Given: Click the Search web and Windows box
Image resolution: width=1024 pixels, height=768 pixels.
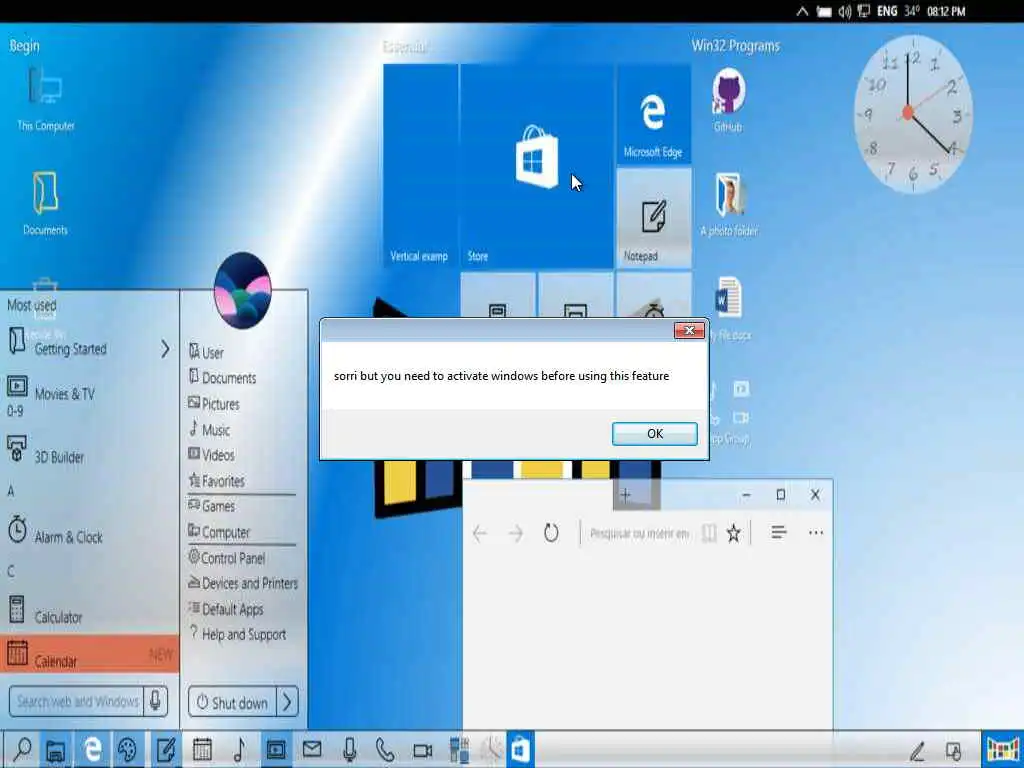Looking at the screenshot, I should [x=76, y=701].
